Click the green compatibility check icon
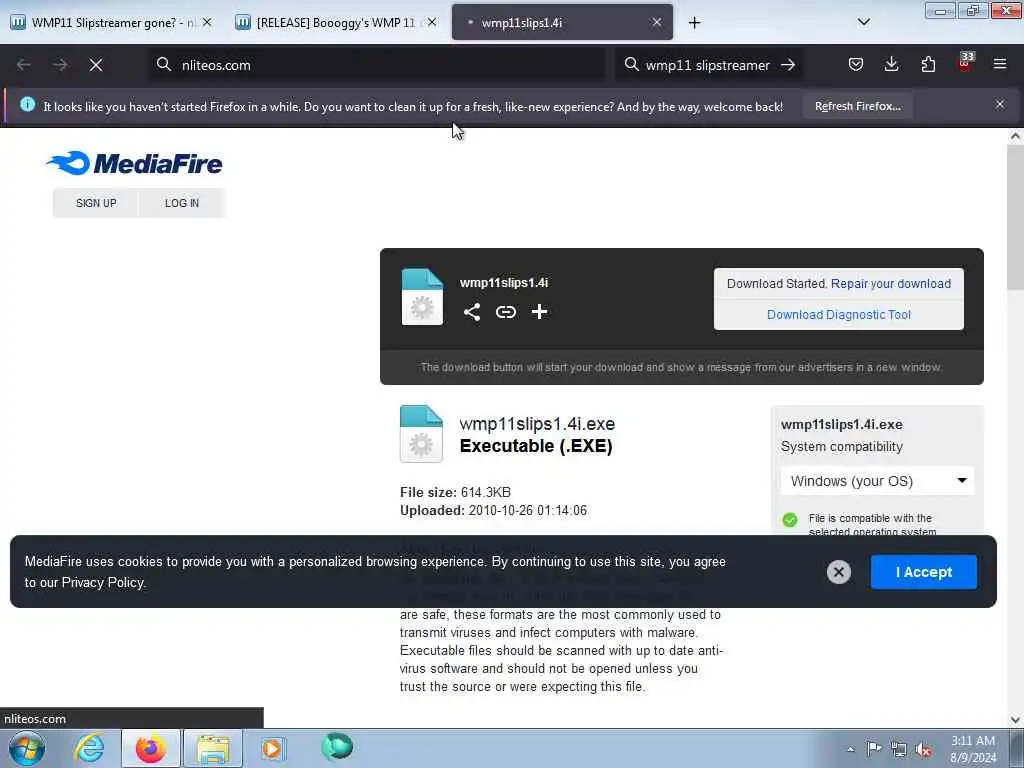Screen dimensions: 1024x768 click(x=790, y=520)
